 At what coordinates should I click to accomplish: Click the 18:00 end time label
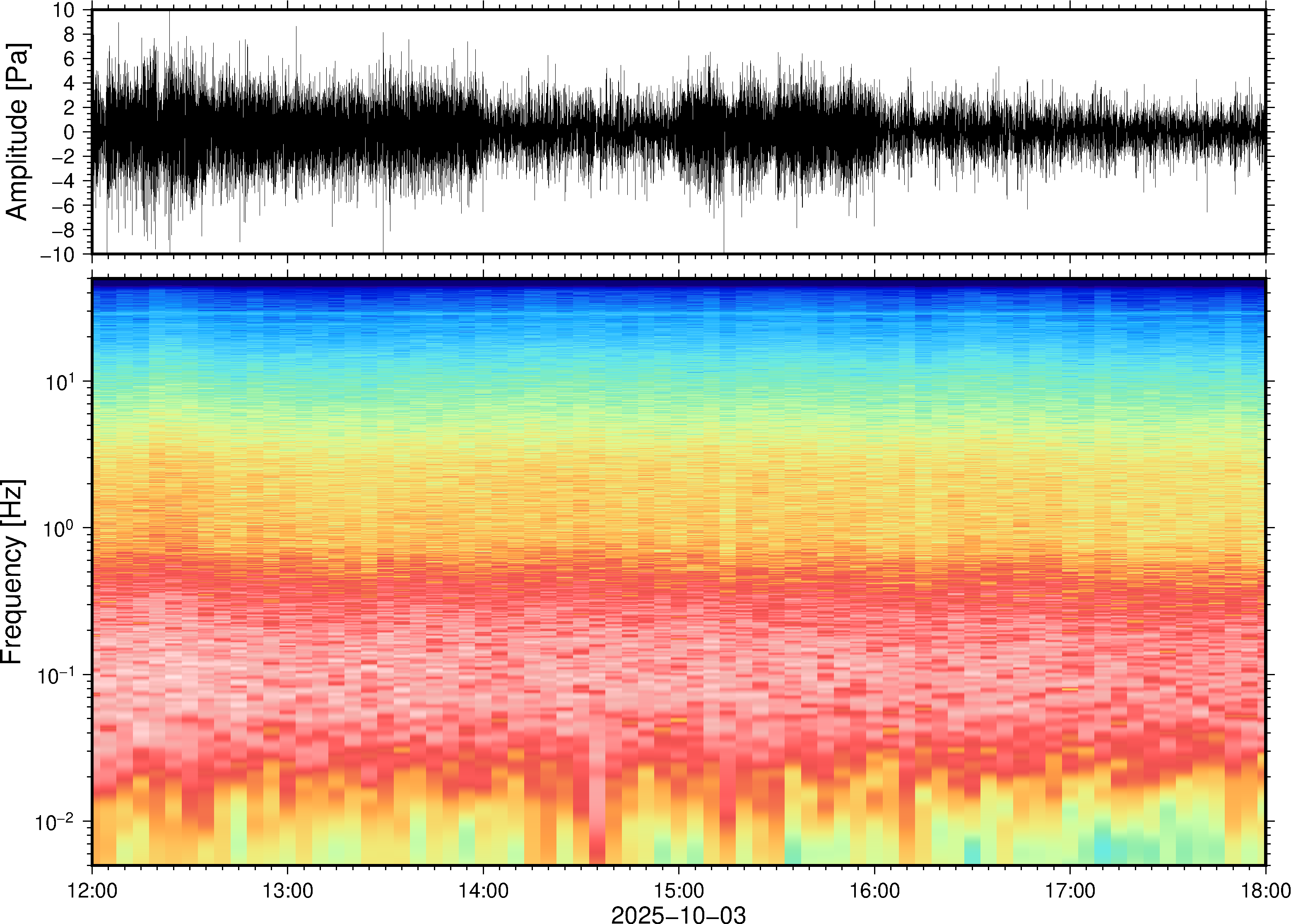point(1265,890)
